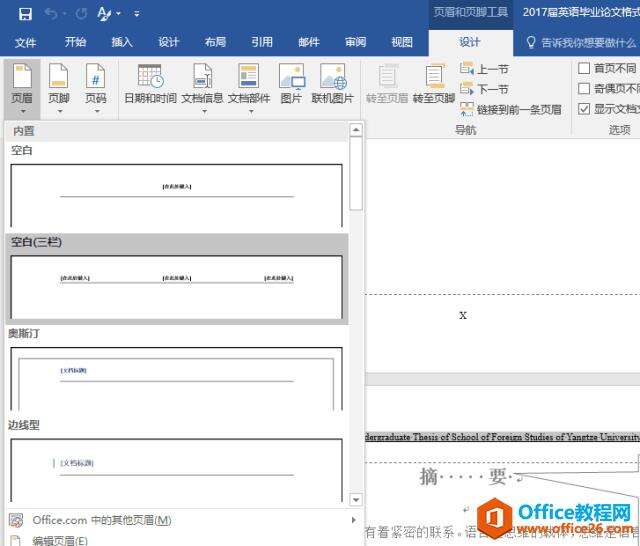Open Document Info (文档信息) icon
The image size is (640, 546).
(202, 76)
